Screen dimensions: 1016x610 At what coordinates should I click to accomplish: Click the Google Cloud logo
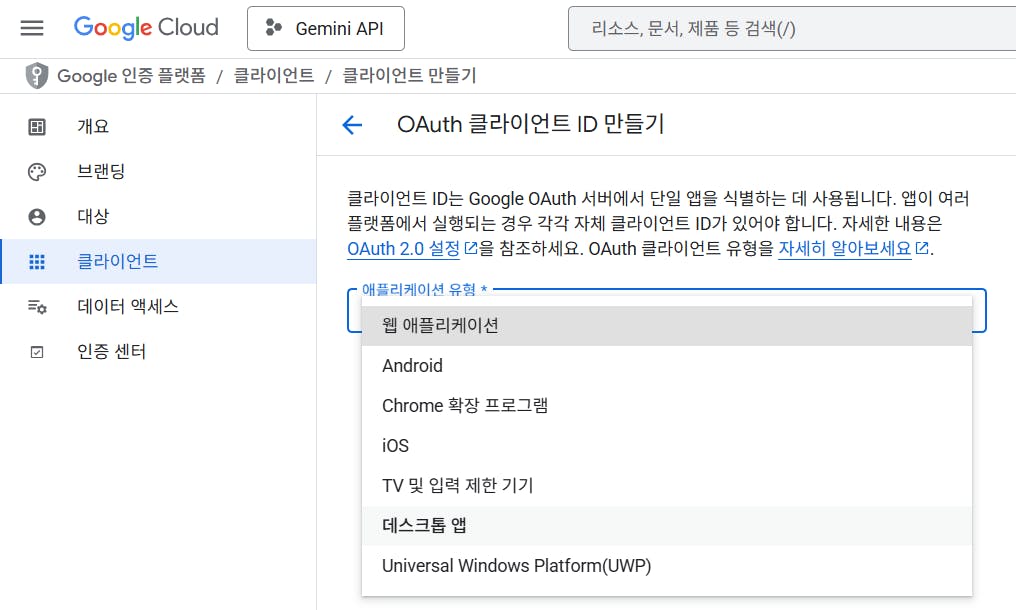146,28
